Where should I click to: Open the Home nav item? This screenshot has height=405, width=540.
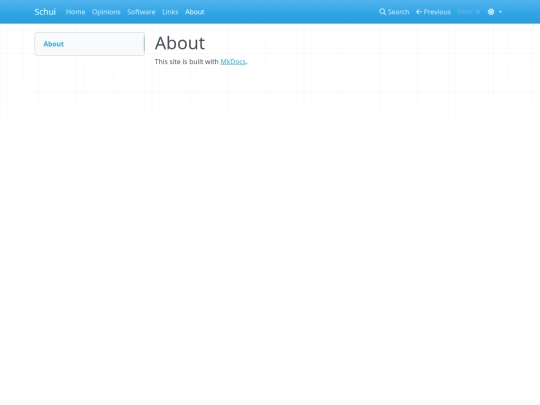click(x=75, y=12)
